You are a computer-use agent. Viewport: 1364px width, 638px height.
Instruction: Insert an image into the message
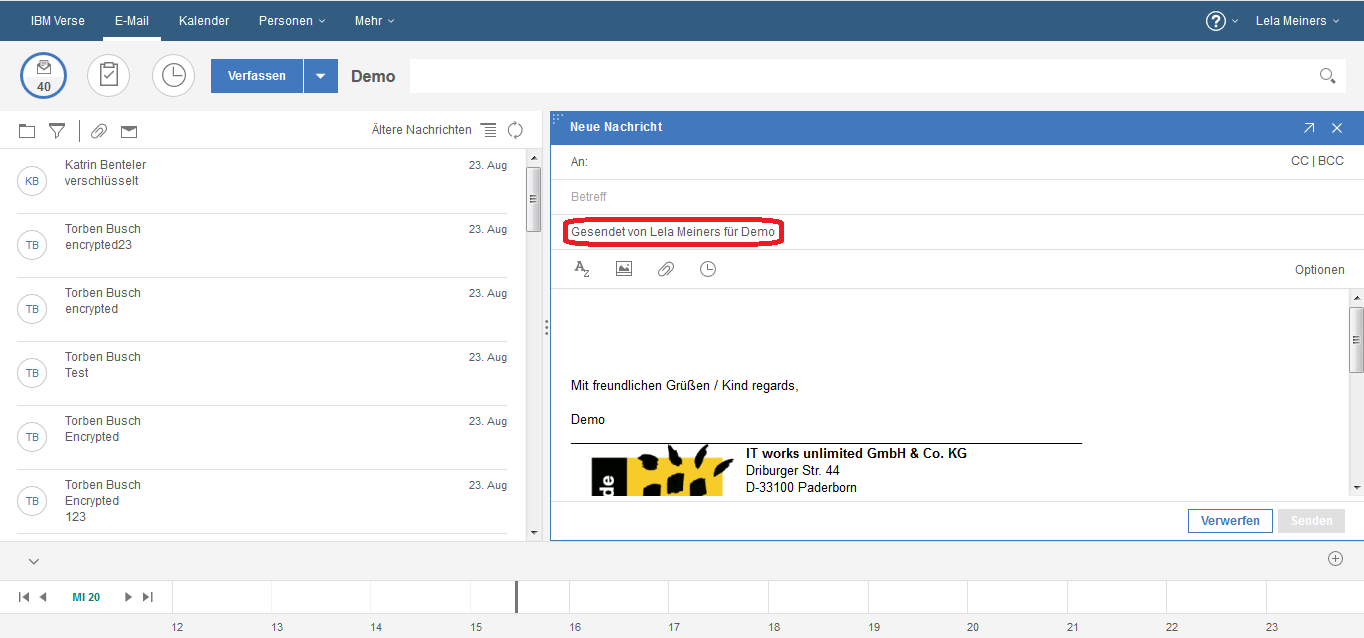coord(624,269)
